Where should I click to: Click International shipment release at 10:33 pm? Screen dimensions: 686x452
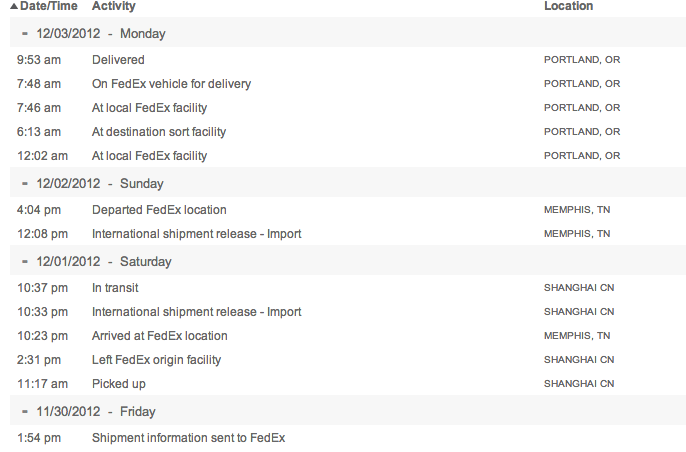point(196,312)
